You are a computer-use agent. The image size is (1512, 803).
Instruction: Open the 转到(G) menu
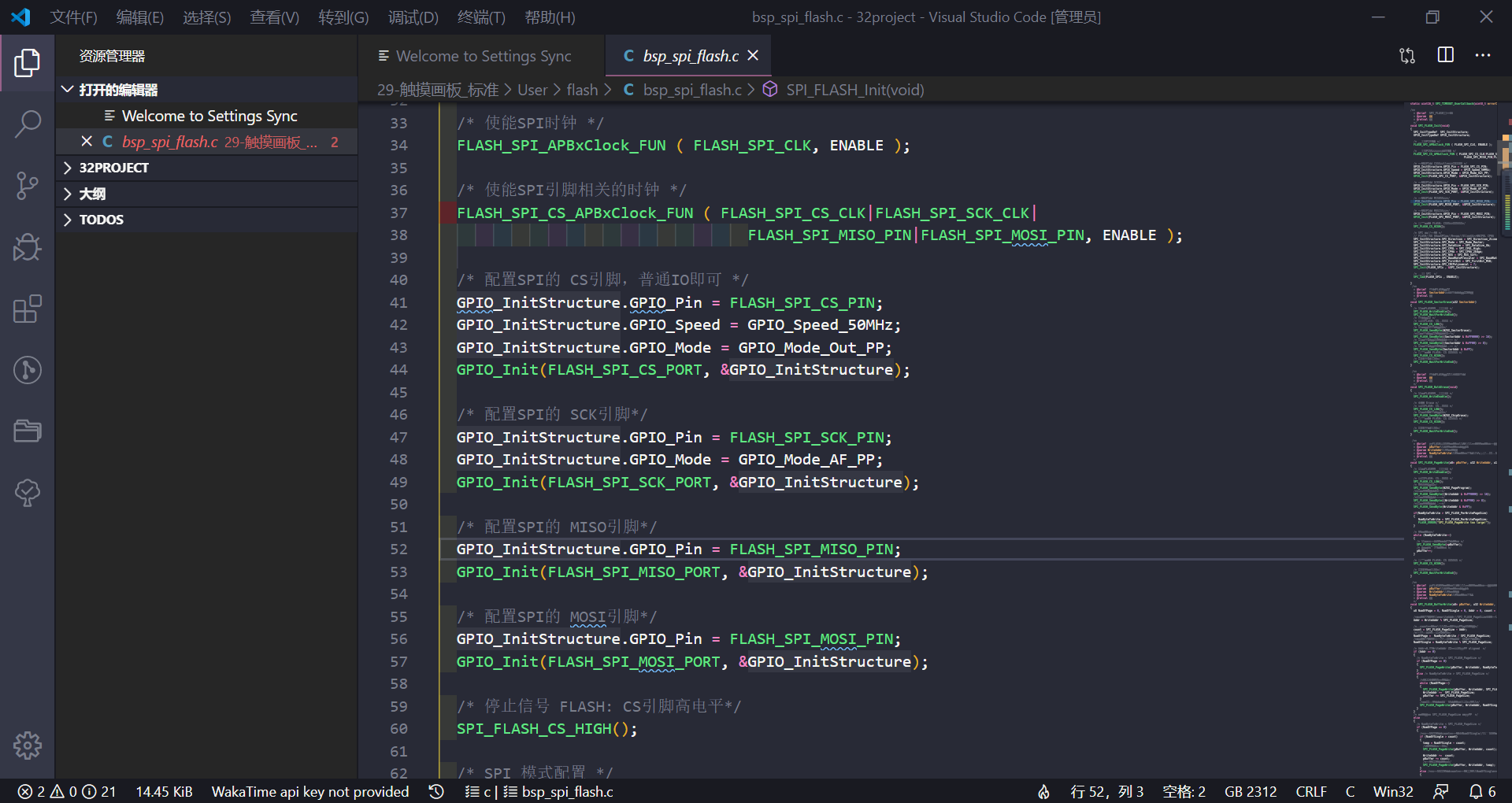point(343,17)
